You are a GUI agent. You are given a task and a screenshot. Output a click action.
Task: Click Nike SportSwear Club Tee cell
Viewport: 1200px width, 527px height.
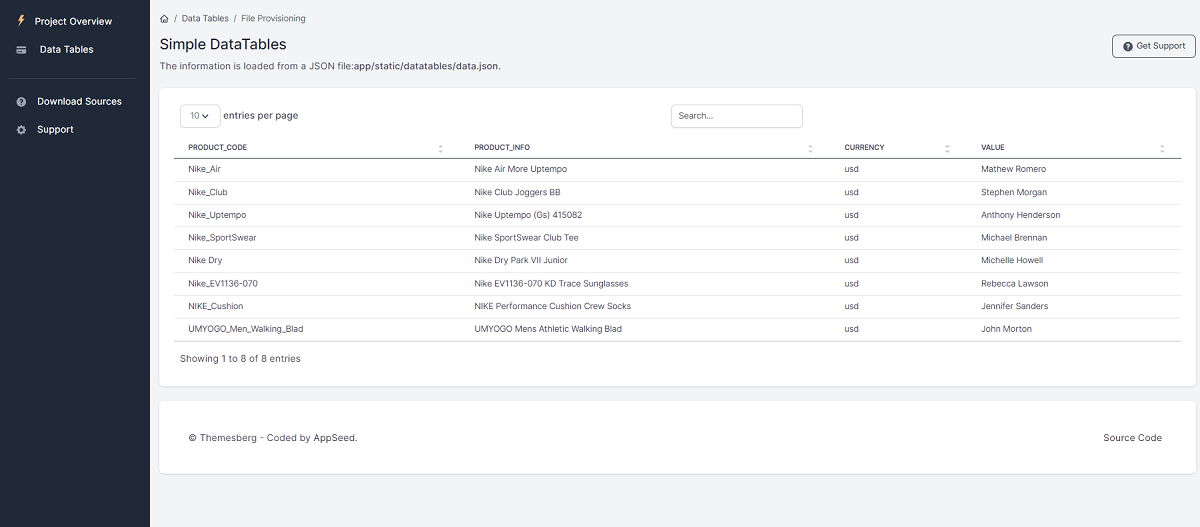(526, 238)
